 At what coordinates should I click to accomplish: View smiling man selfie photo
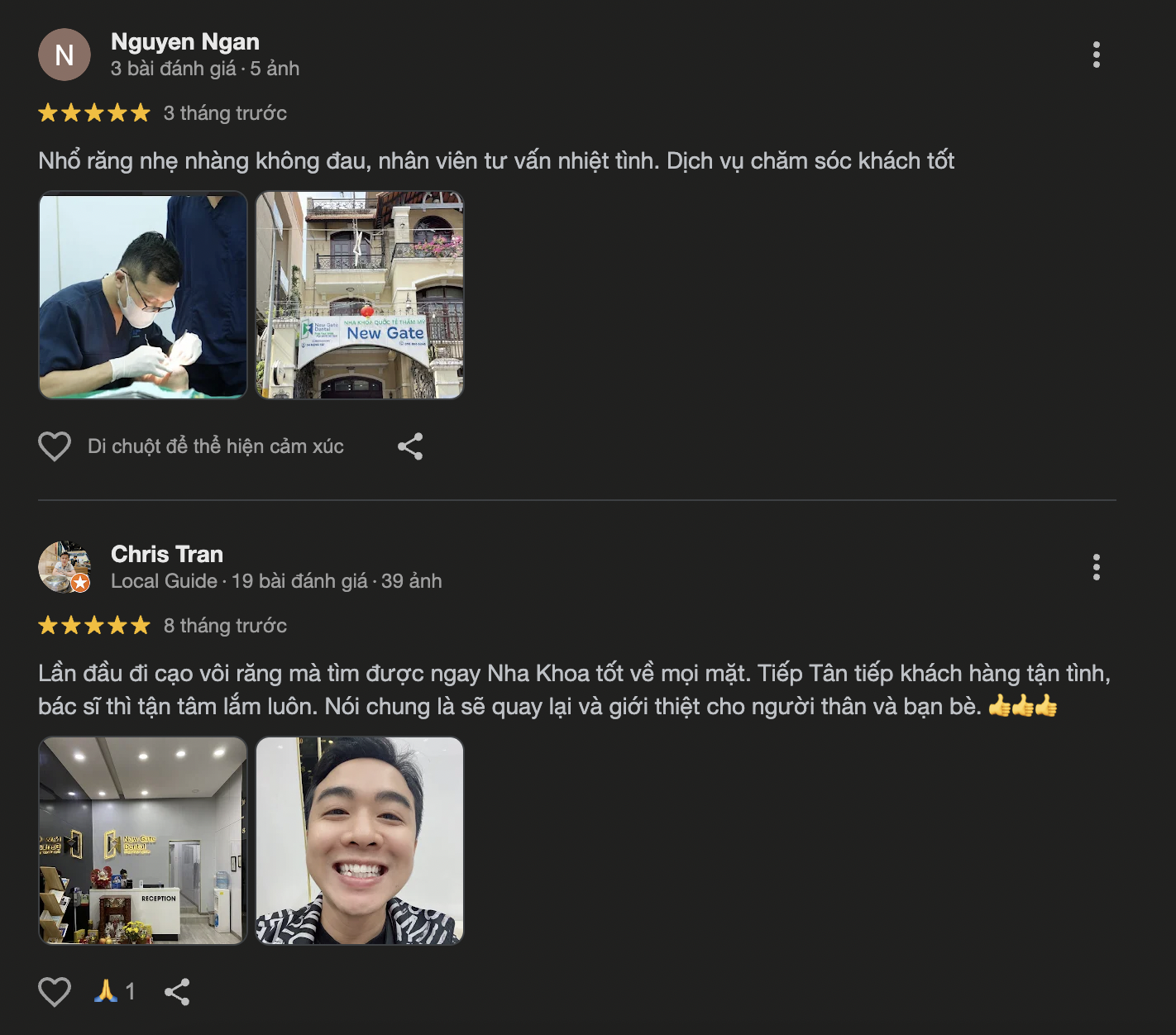coord(360,841)
